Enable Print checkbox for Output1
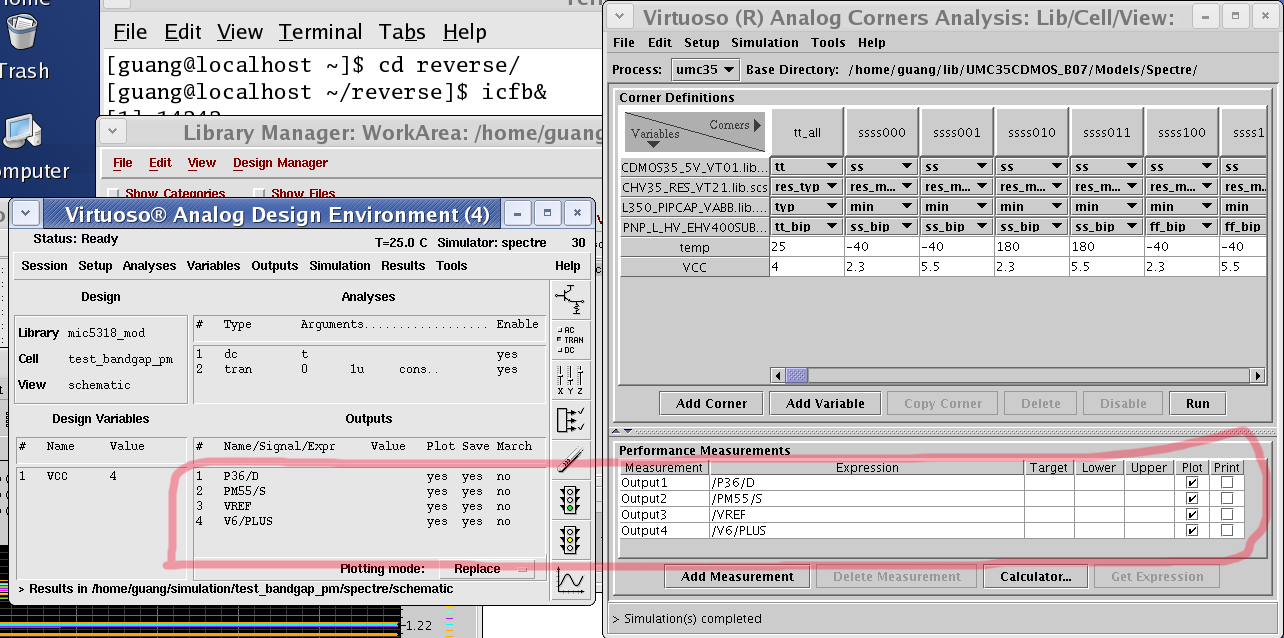Image resolution: width=1284 pixels, height=638 pixels. pyautogui.click(x=1227, y=483)
